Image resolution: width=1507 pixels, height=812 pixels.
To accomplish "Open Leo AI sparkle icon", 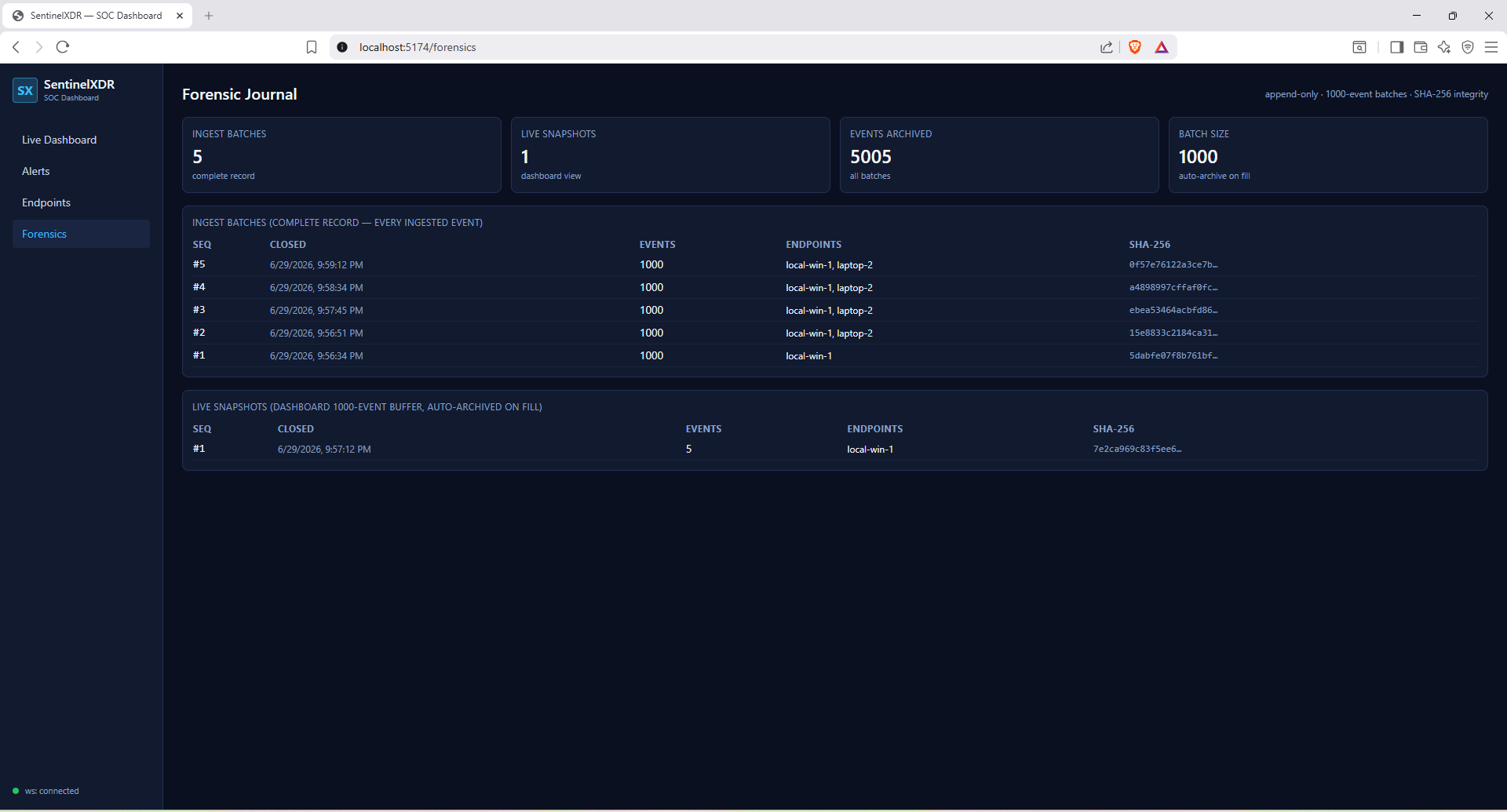I will [x=1444, y=47].
